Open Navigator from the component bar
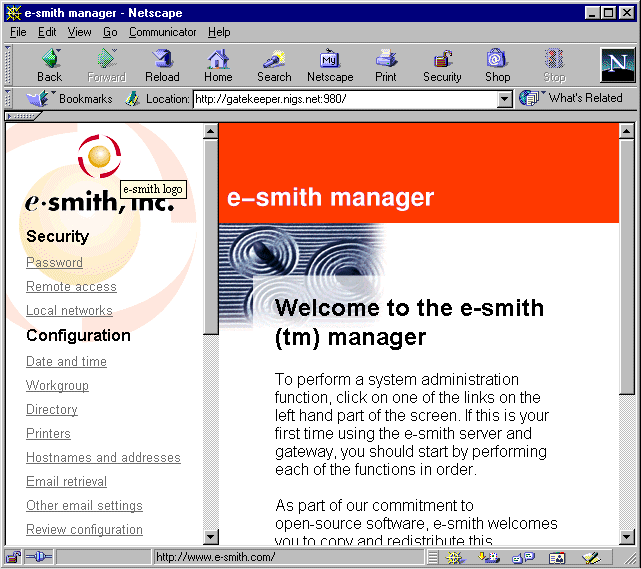 tap(454, 557)
